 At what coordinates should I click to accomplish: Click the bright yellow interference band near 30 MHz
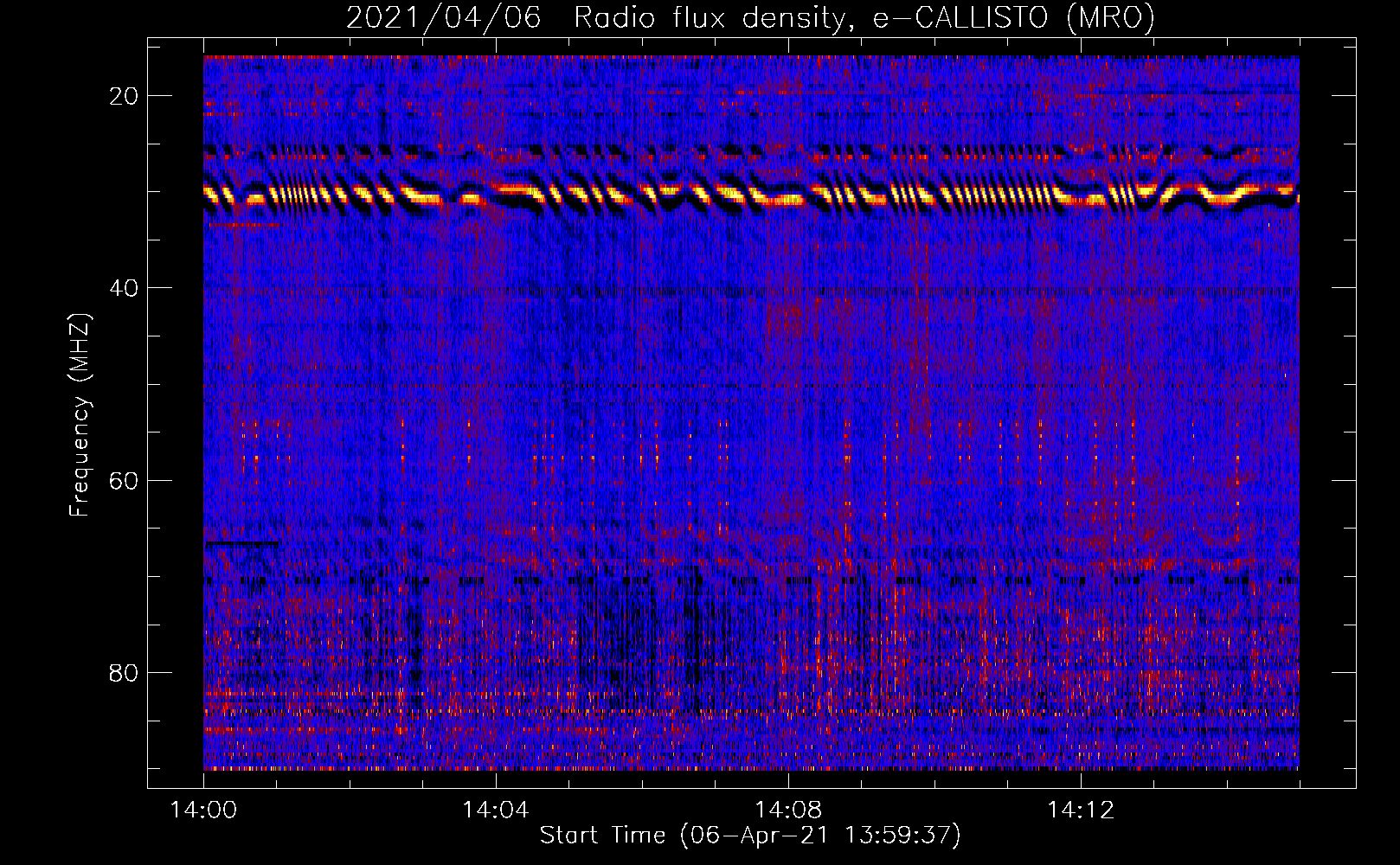(751, 195)
